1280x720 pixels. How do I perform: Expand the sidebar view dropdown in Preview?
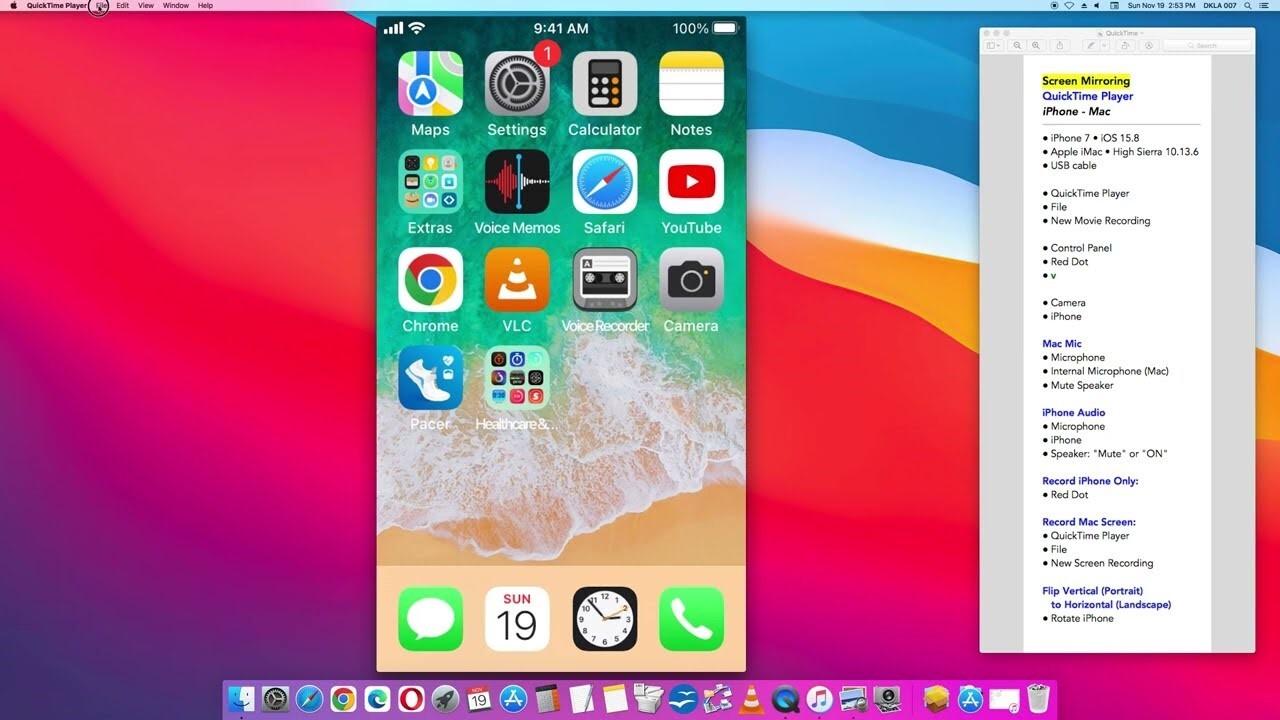coord(993,45)
